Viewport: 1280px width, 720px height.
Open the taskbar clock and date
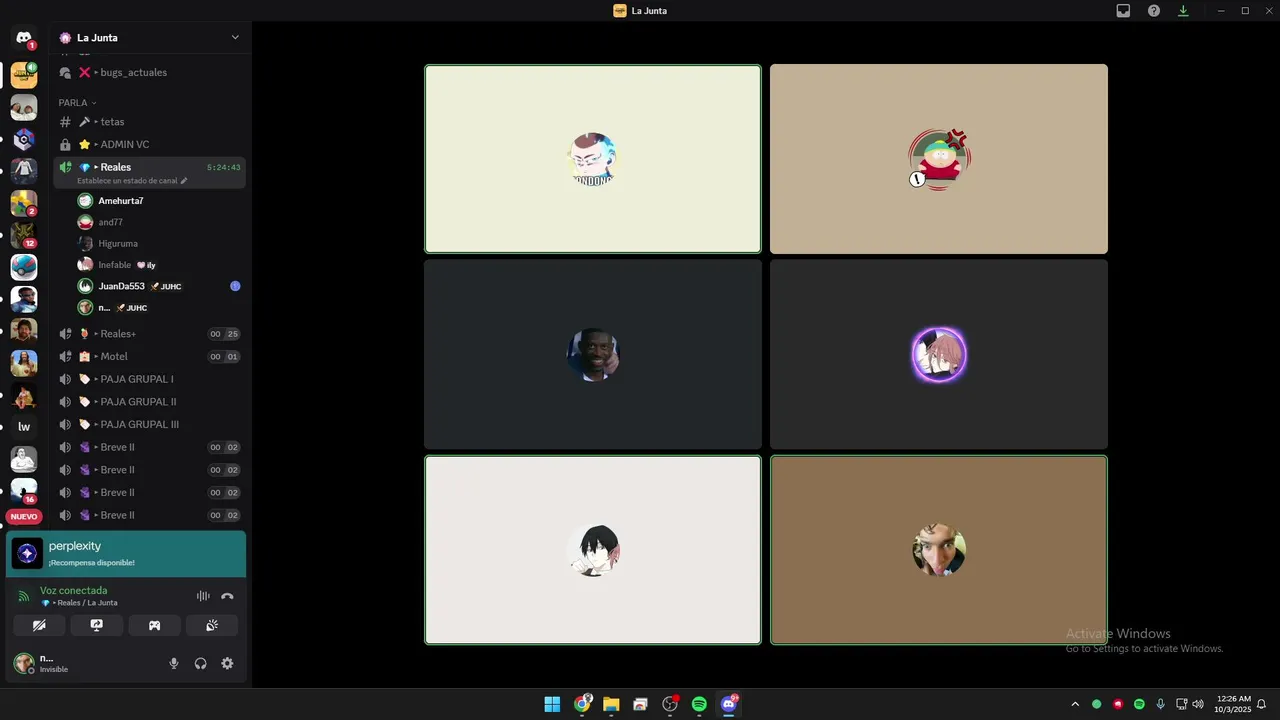click(x=1232, y=704)
